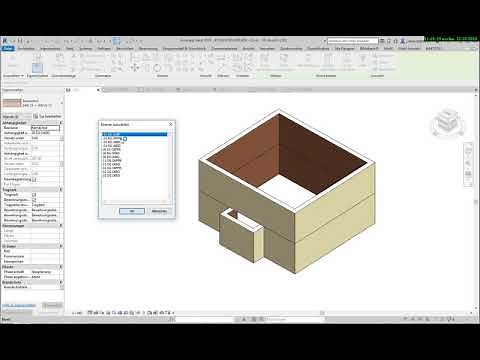Select the Rotate tool in Ändern panel

point(157,68)
